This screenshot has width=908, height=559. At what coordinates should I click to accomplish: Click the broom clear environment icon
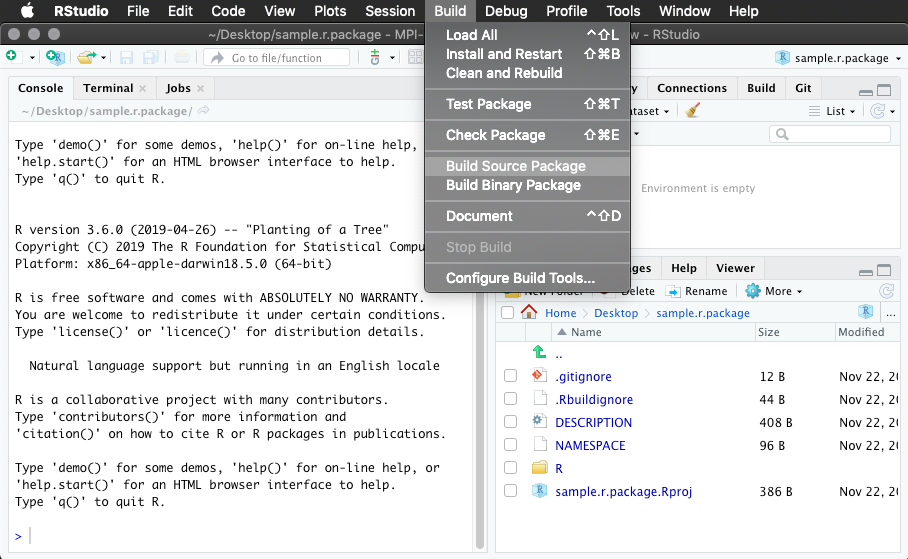(x=692, y=110)
